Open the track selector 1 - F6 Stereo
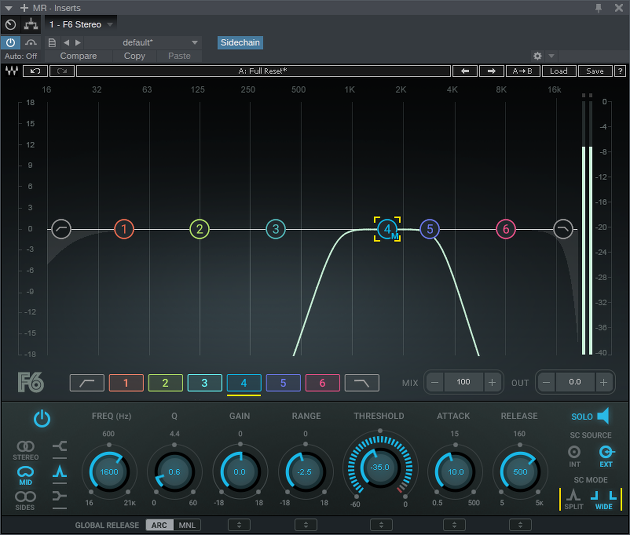The image size is (630, 535). point(81,25)
